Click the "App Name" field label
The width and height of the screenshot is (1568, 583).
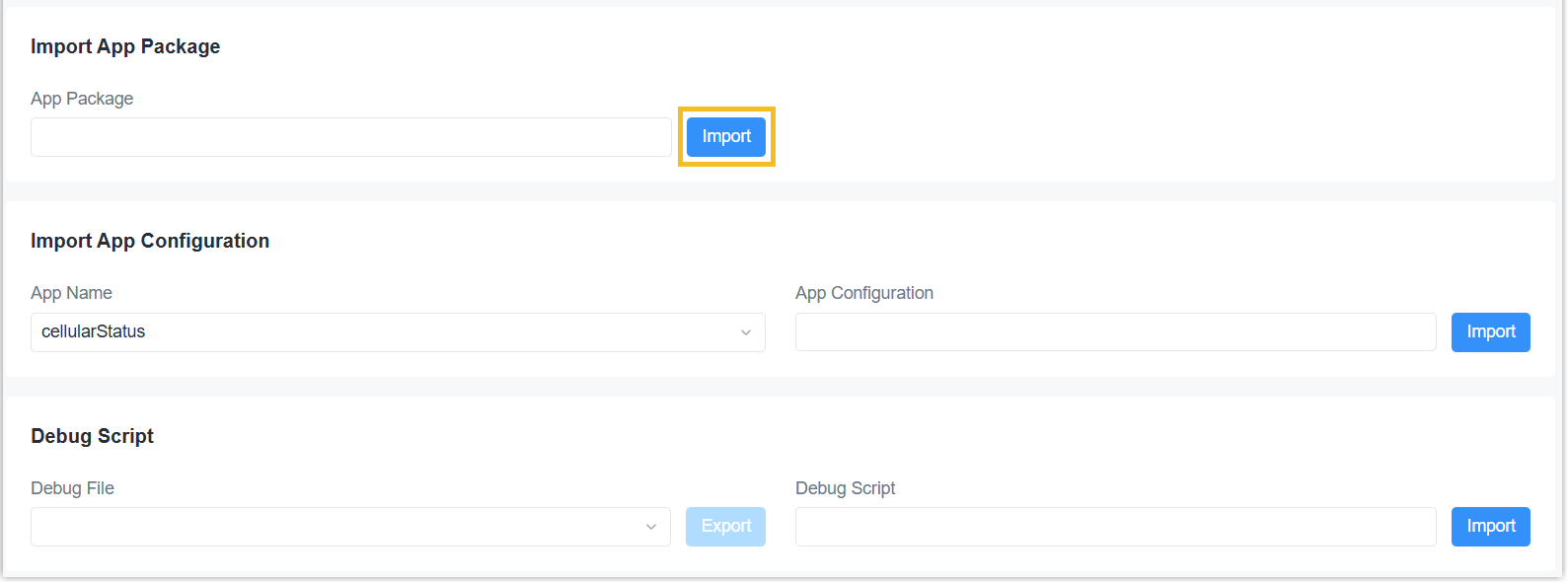tap(71, 293)
